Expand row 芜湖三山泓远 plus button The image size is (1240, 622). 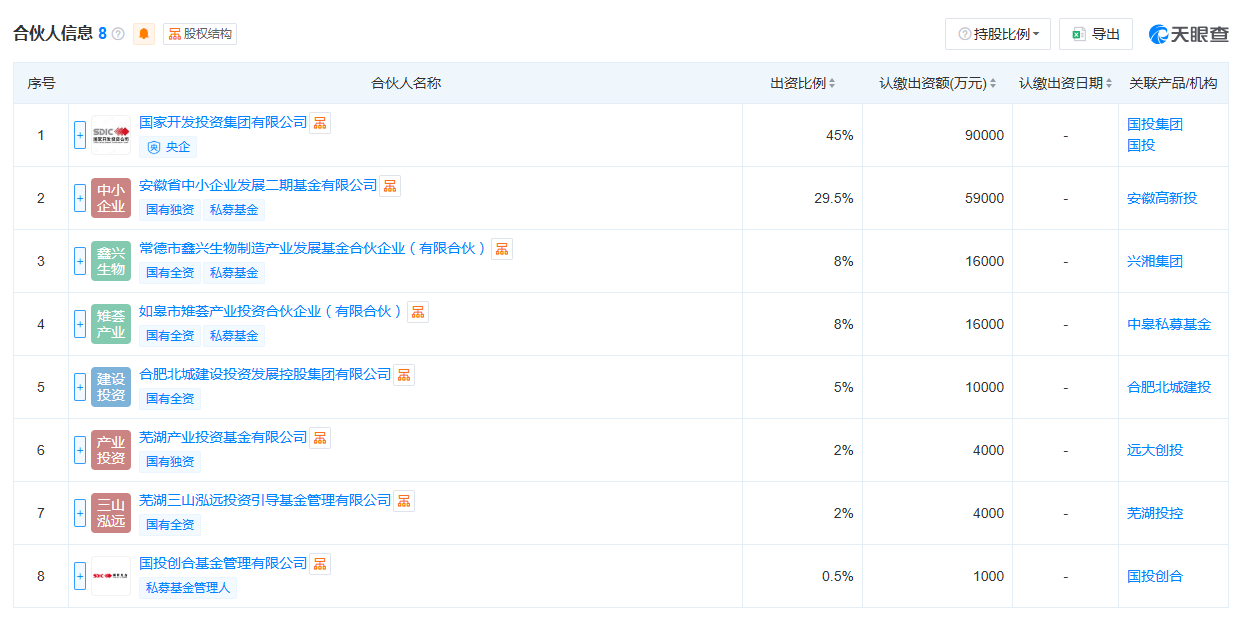click(x=80, y=513)
